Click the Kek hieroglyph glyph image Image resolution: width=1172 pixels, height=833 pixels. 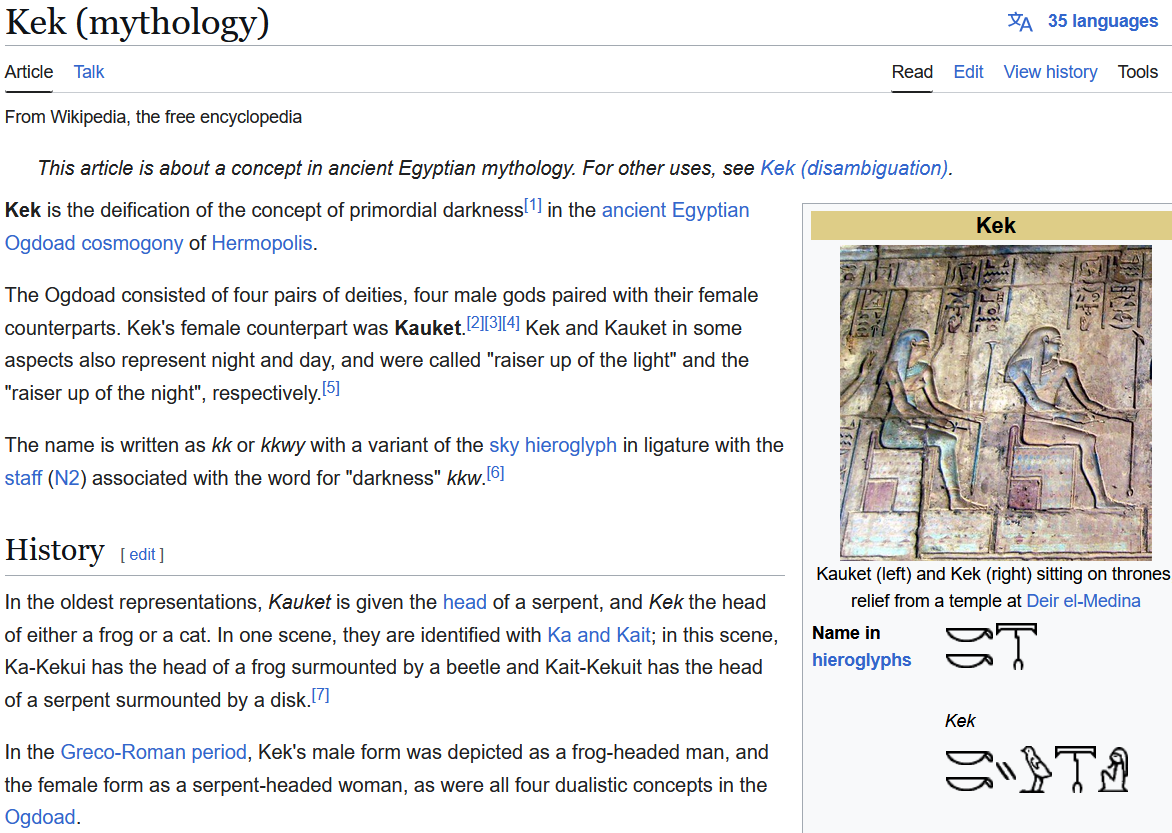point(990,647)
